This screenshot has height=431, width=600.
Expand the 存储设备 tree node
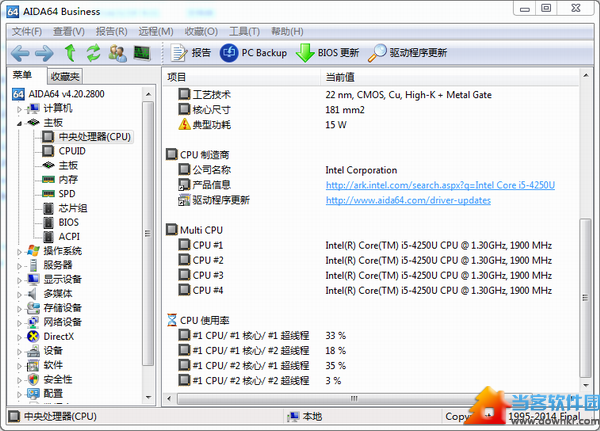19,309
